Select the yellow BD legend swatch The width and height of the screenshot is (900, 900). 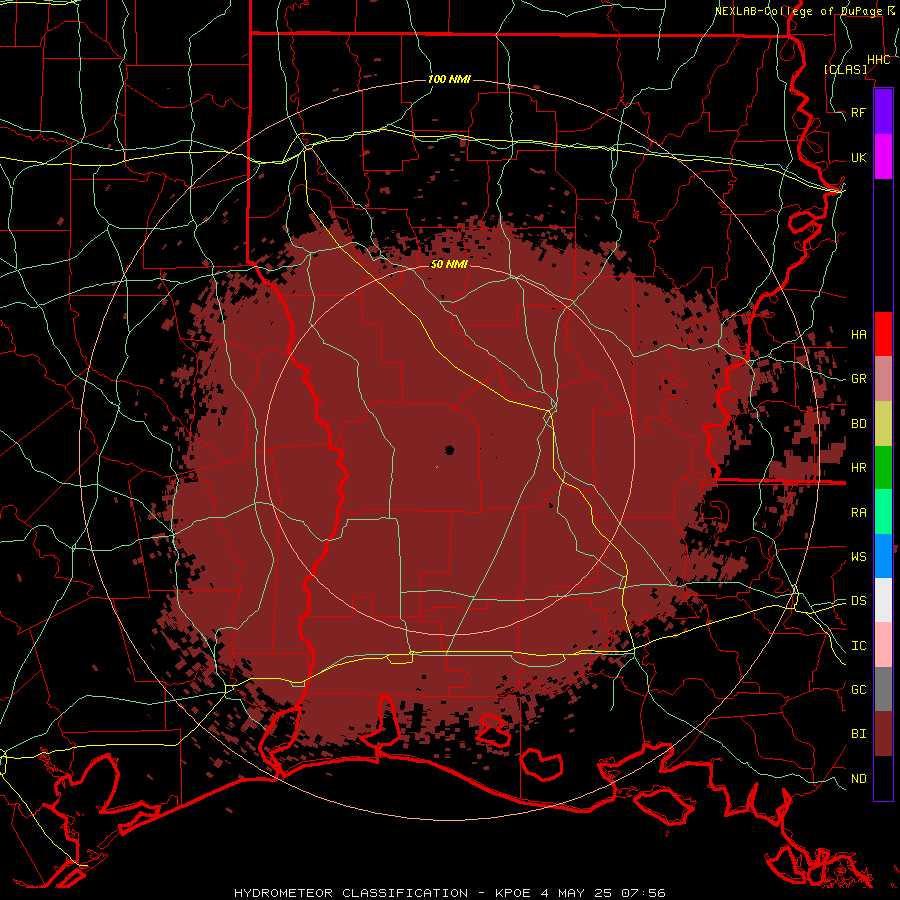[x=883, y=424]
